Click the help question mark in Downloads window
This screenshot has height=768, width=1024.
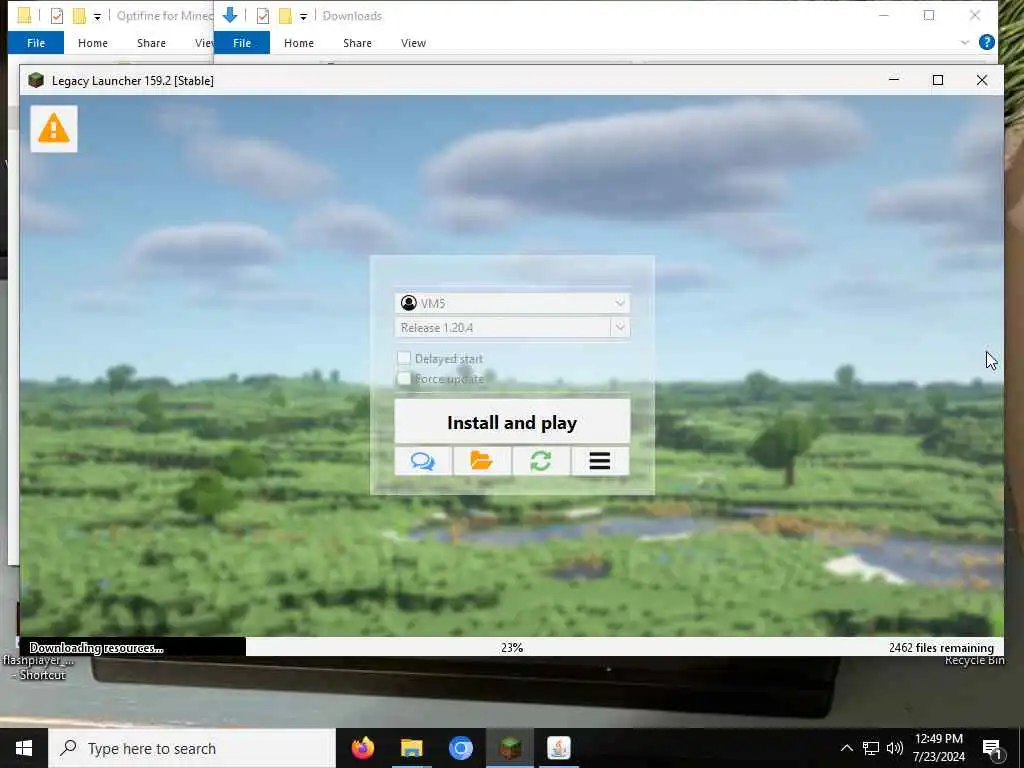point(987,42)
